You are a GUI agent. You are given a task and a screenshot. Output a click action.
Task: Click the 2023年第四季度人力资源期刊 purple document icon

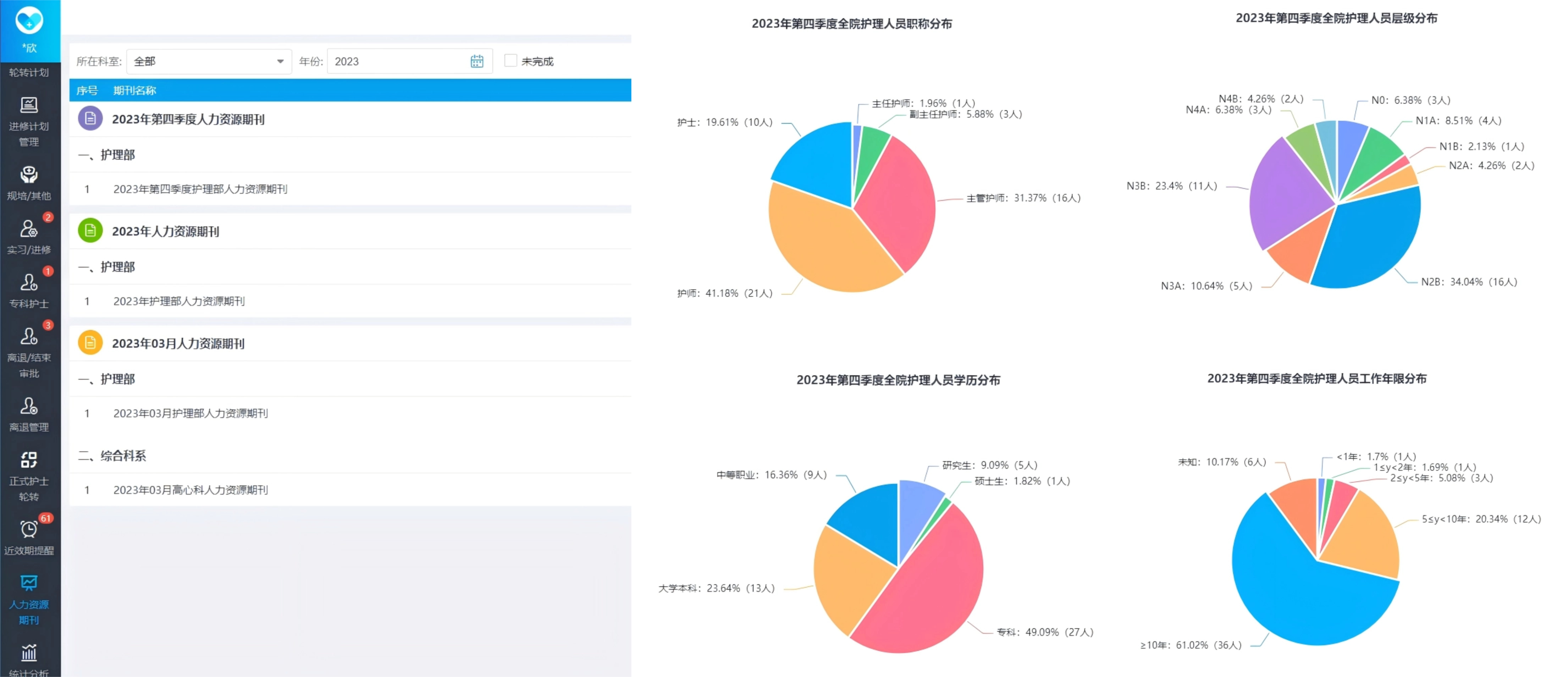(90, 119)
